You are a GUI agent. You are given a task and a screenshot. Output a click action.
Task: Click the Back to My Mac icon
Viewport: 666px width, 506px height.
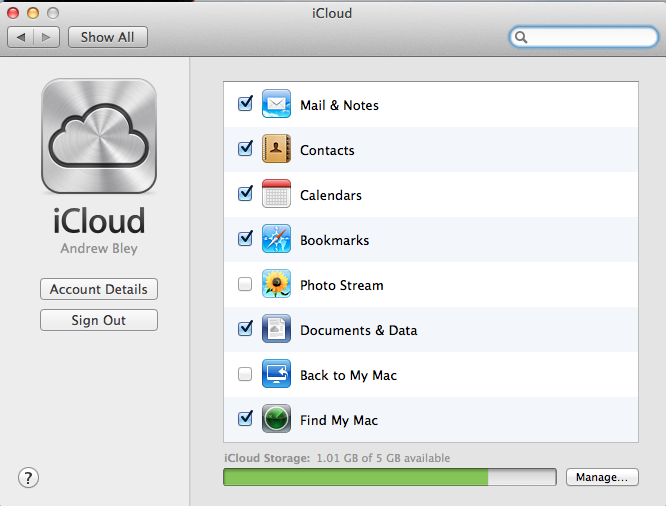point(276,374)
